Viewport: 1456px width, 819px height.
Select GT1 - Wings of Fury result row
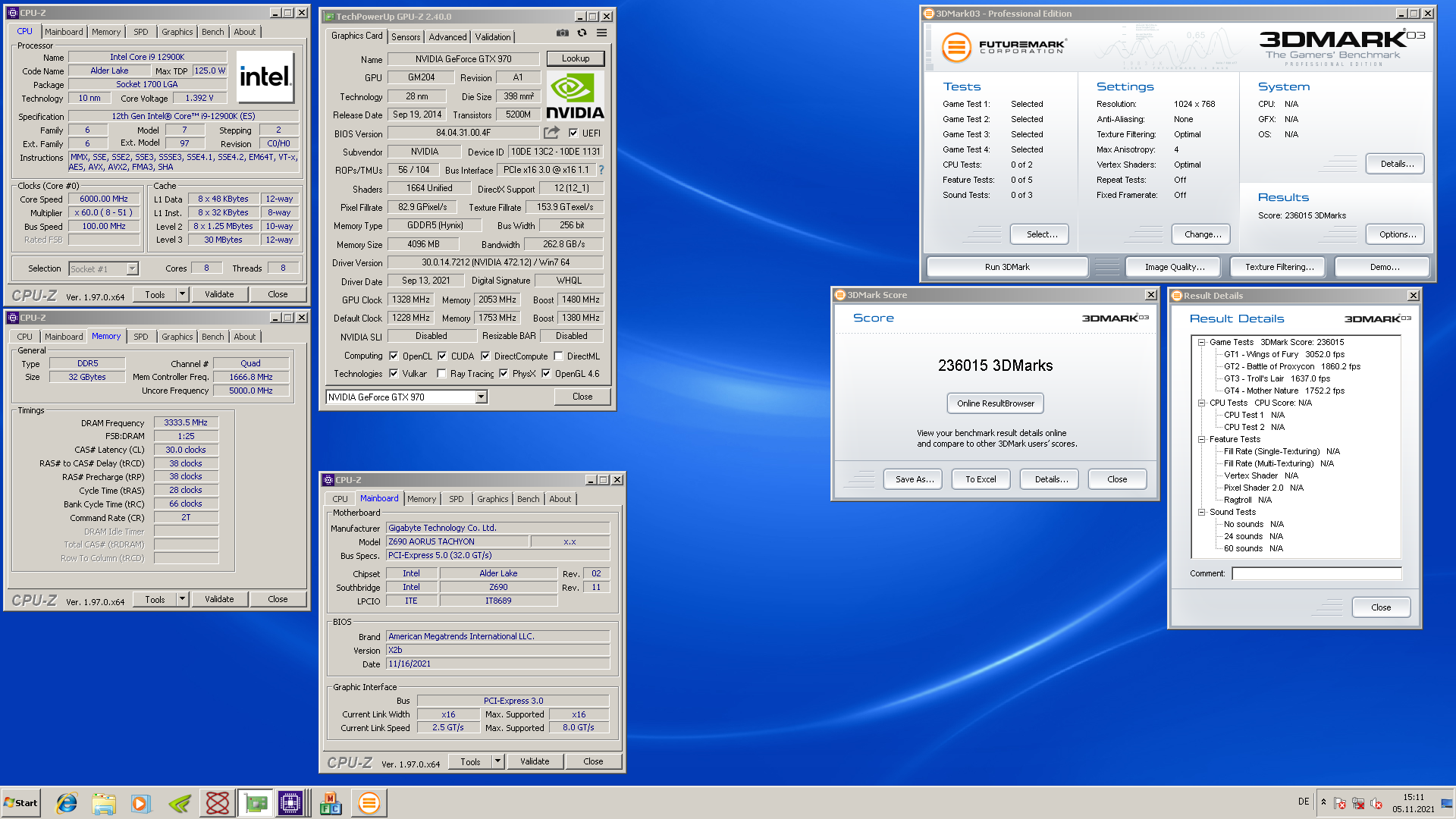tap(1284, 354)
